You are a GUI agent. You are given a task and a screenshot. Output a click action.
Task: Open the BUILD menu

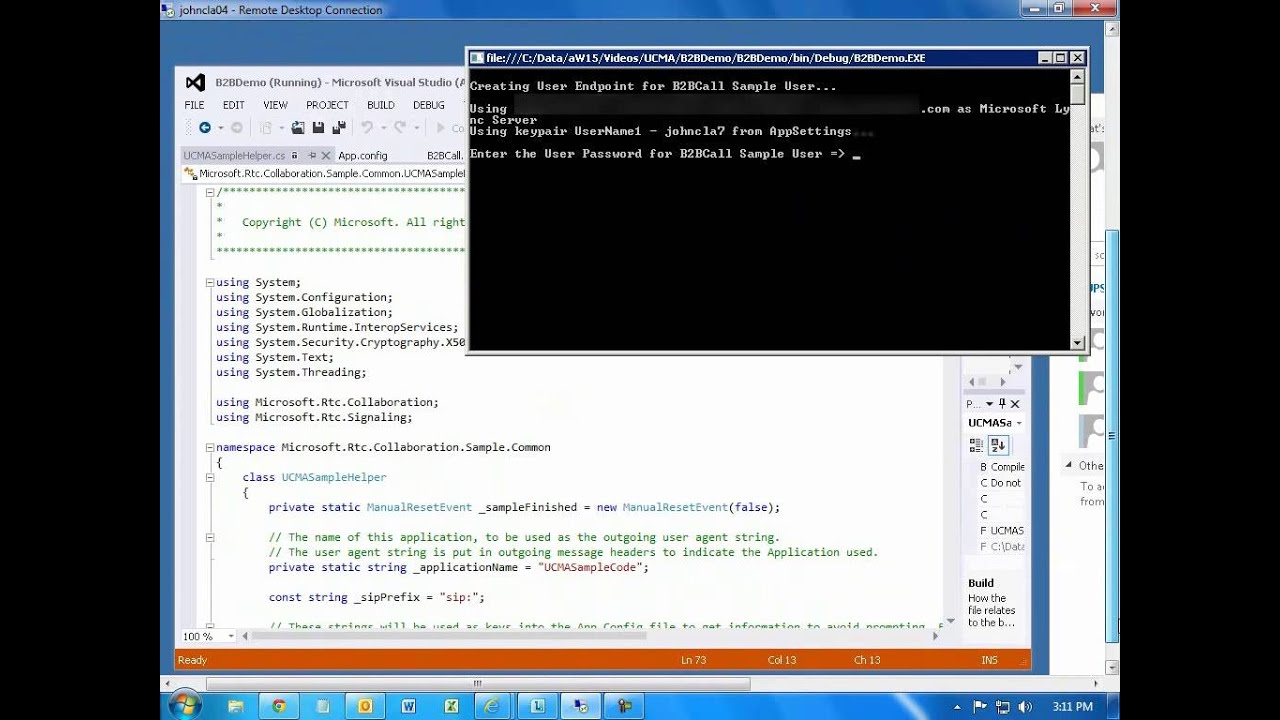(x=380, y=105)
